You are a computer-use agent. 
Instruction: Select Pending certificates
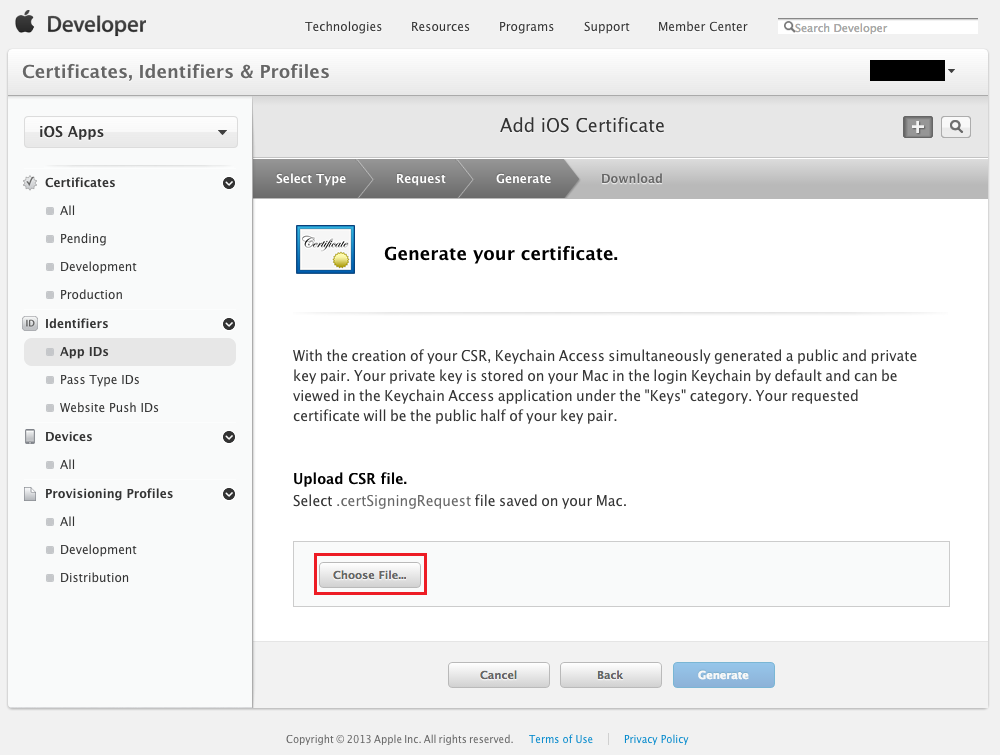(x=83, y=238)
